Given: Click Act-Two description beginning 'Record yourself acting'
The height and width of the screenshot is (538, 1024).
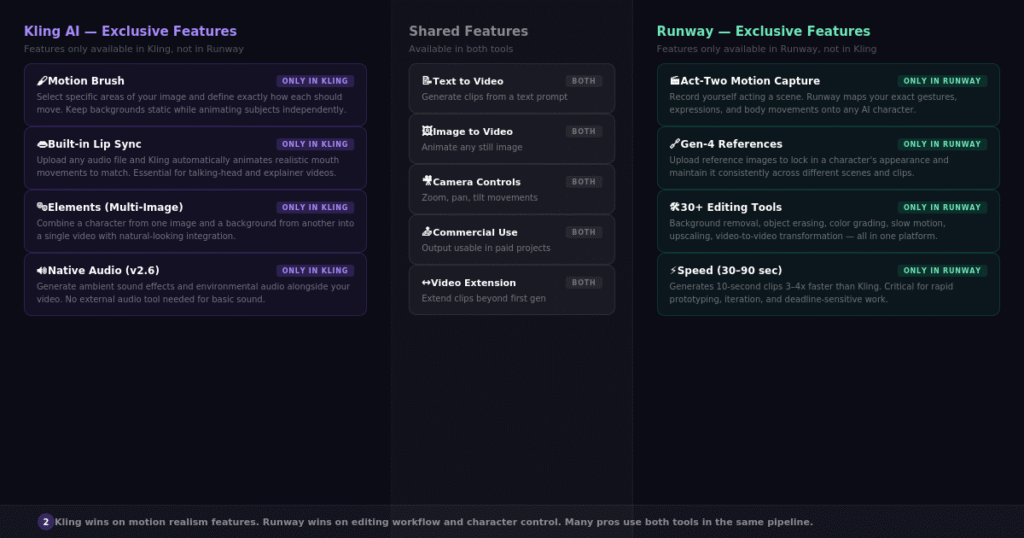Looking at the screenshot, I should pyautogui.click(x=813, y=103).
